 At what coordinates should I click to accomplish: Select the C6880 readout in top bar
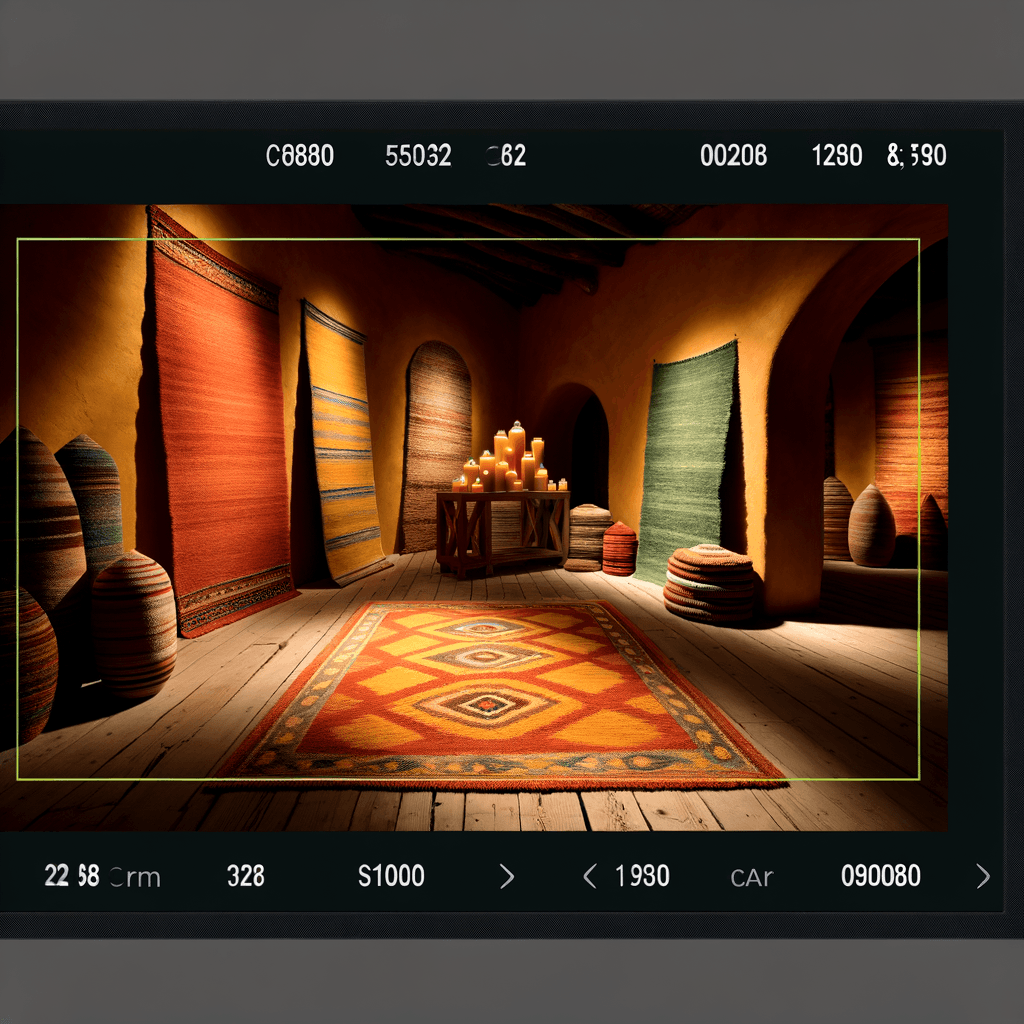(300, 156)
